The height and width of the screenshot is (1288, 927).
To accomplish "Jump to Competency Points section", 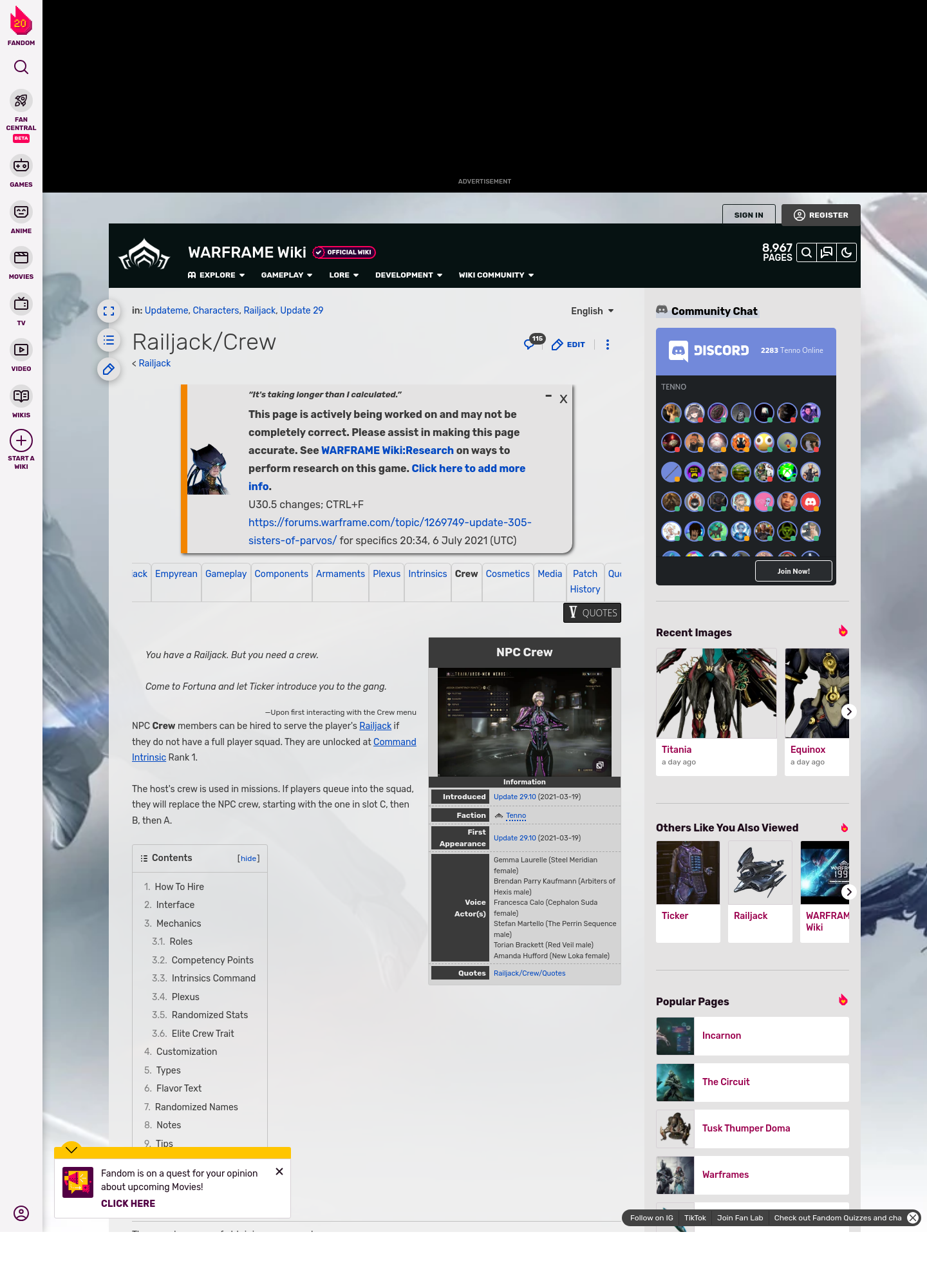I will 212,960.
